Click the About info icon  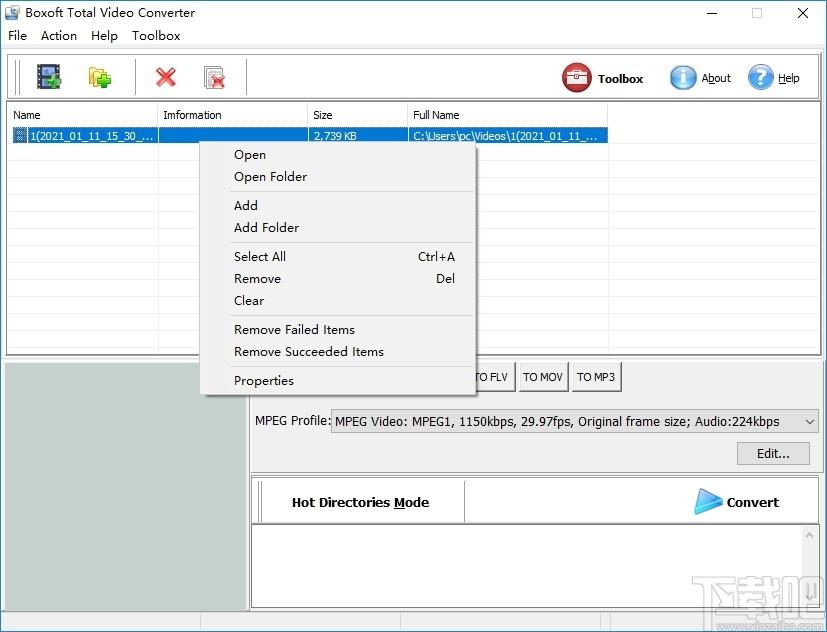click(x=682, y=78)
